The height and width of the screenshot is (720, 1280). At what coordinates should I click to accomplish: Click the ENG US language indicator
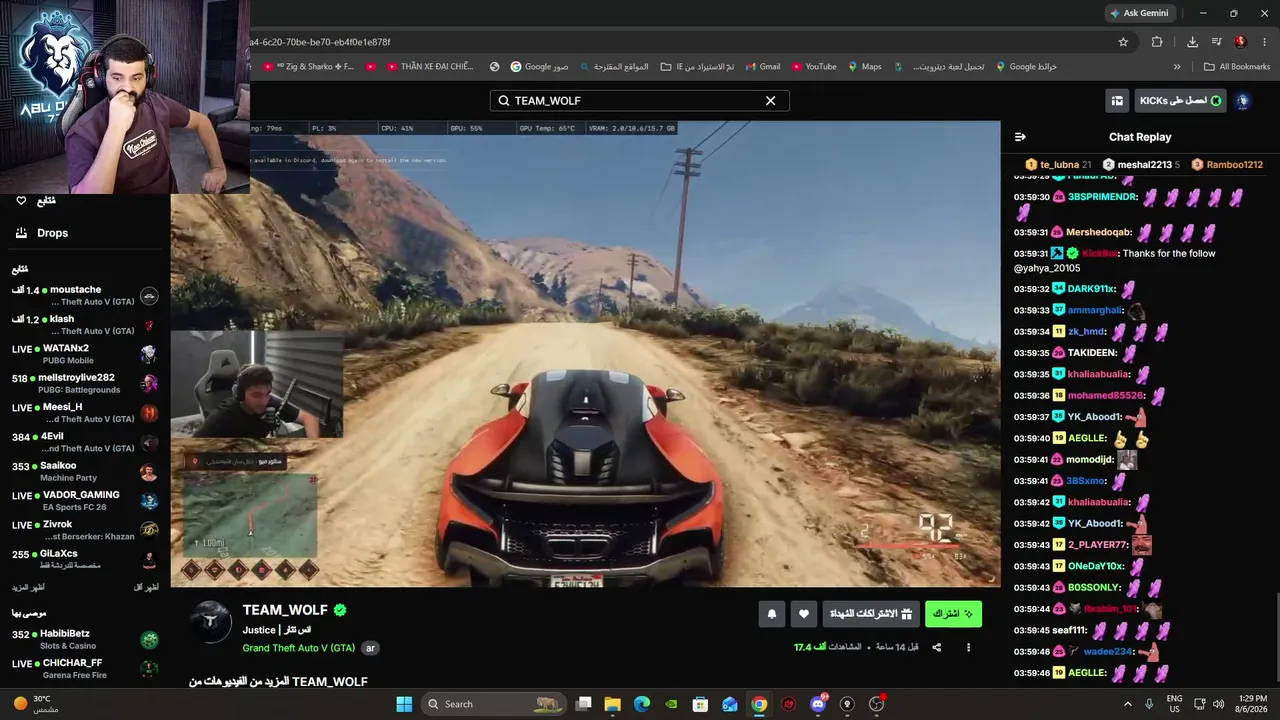[1175, 704]
